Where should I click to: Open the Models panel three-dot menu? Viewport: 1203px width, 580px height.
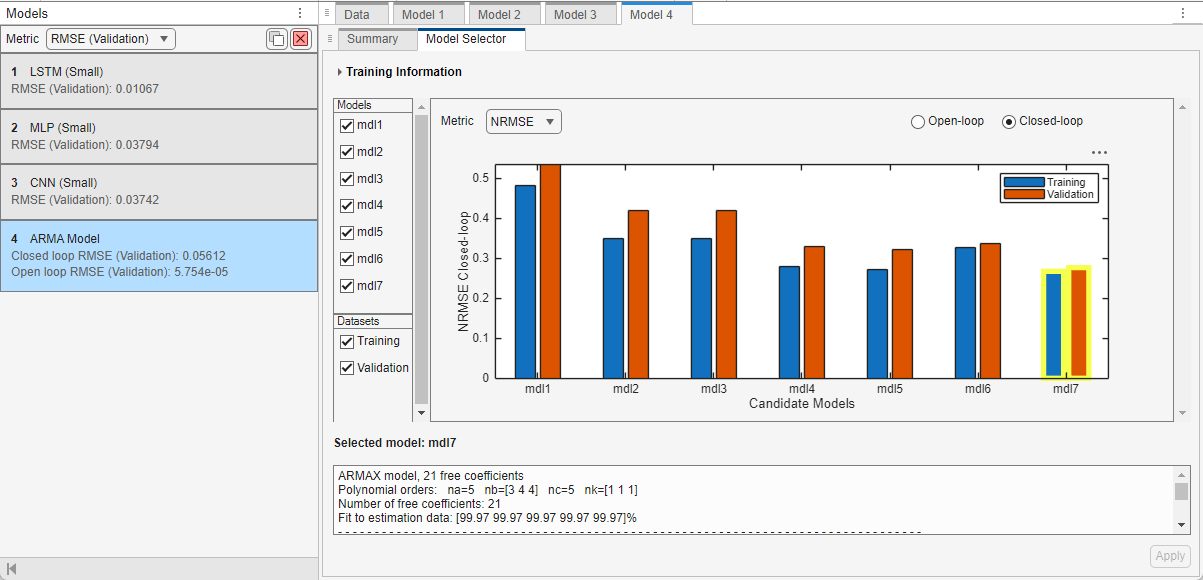(300, 13)
